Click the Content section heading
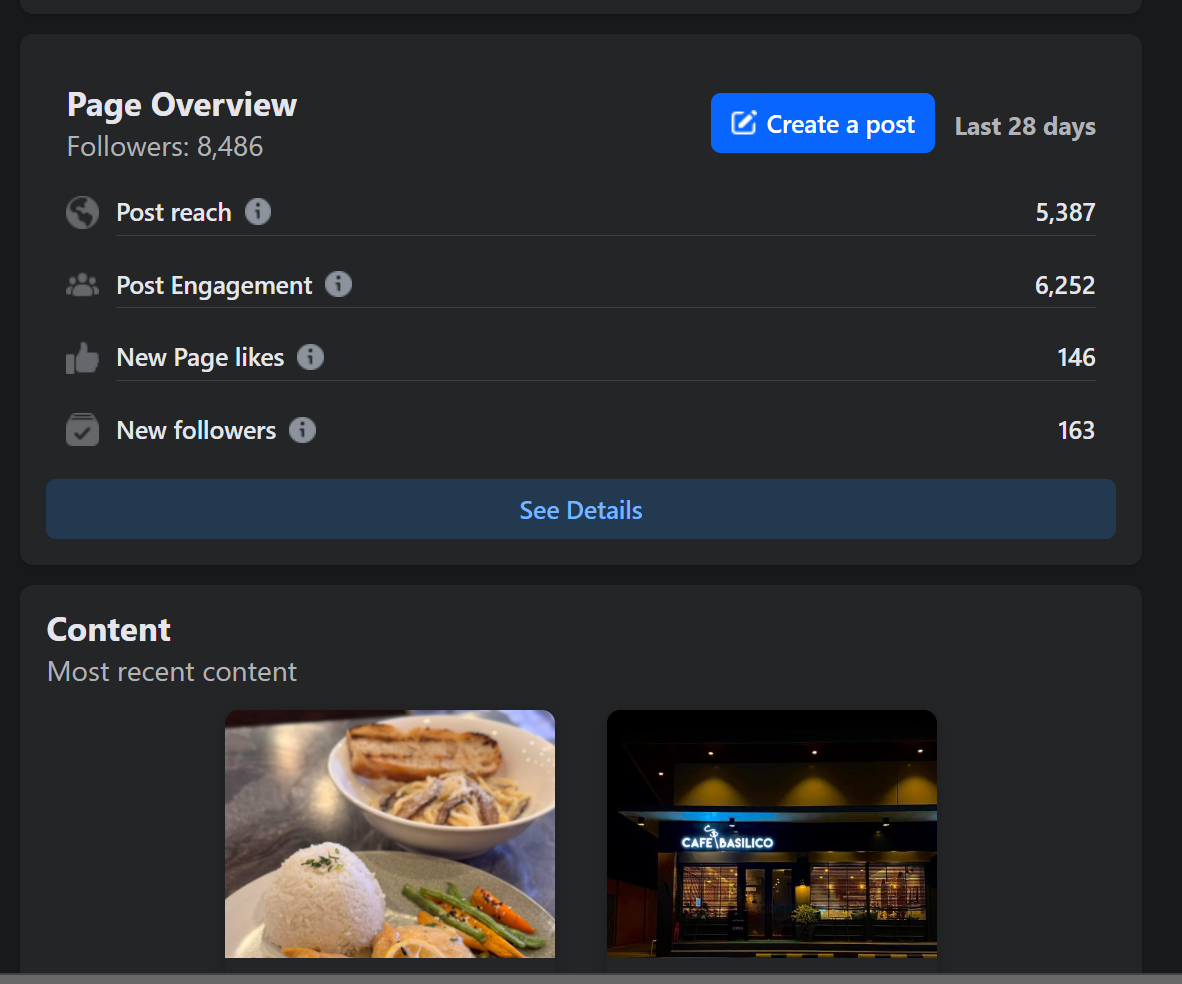 (109, 630)
